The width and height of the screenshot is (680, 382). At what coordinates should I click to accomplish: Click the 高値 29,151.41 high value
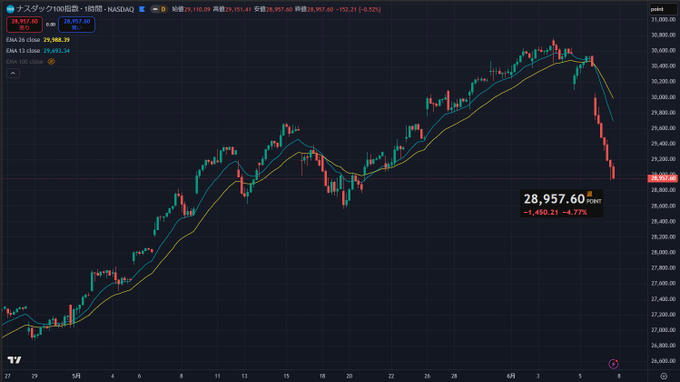tap(232, 9)
